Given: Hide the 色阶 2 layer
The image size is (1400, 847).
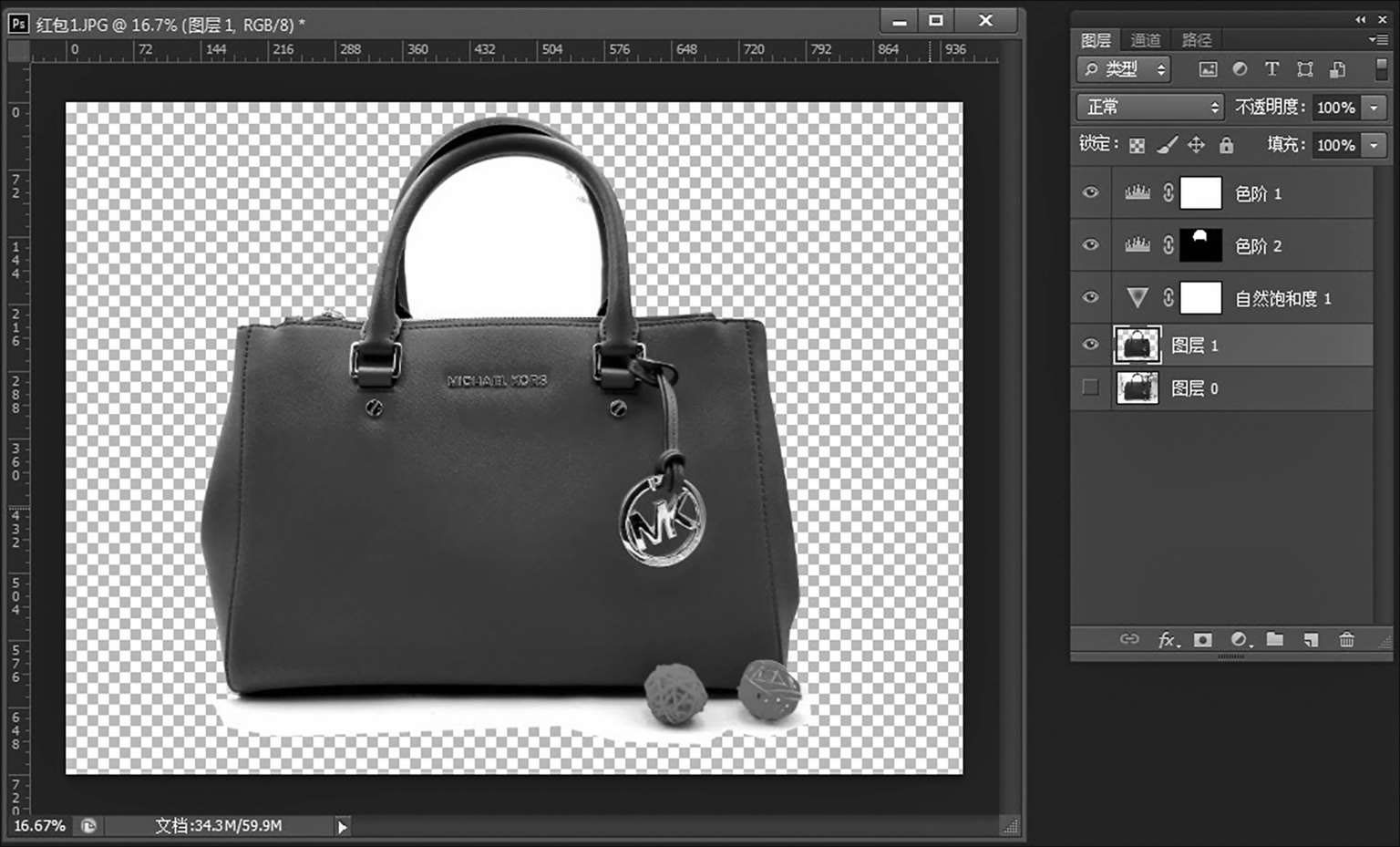Looking at the screenshot, I should tap(1090, 244).
